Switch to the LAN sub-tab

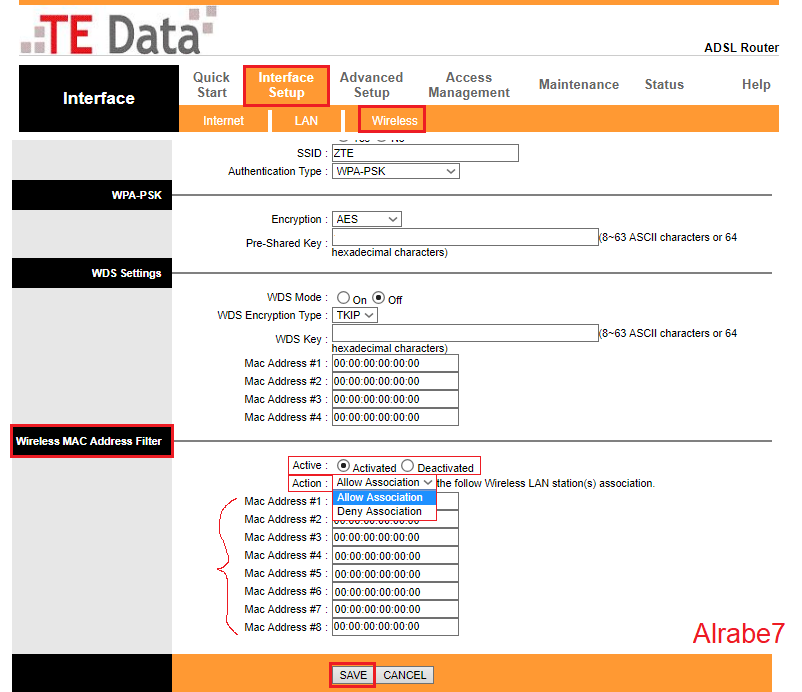pyautogui.click(x=306, y=121)
